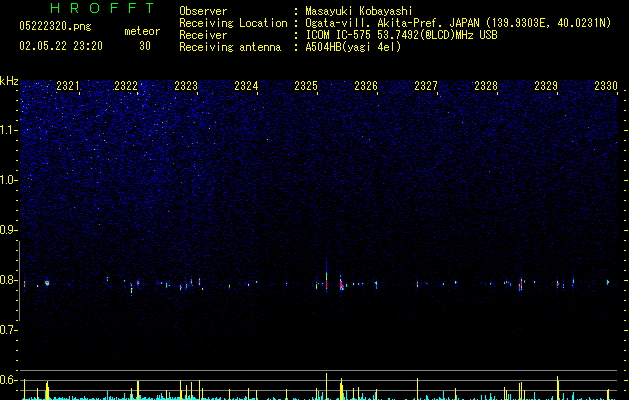Image resolution: width=629 pixels, height=400 pixels.
Task: Click the date stamp 02.05.22 23:20
Action: tap(61, 46)
